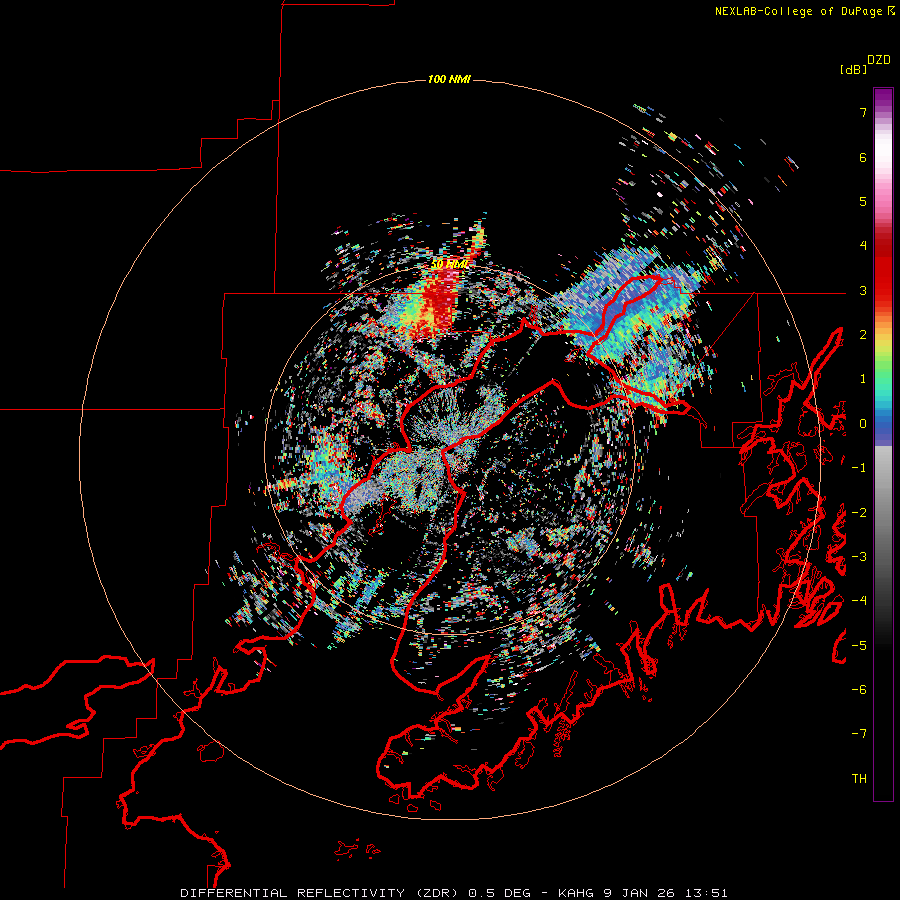Click the TH legend label

(859, 779)
